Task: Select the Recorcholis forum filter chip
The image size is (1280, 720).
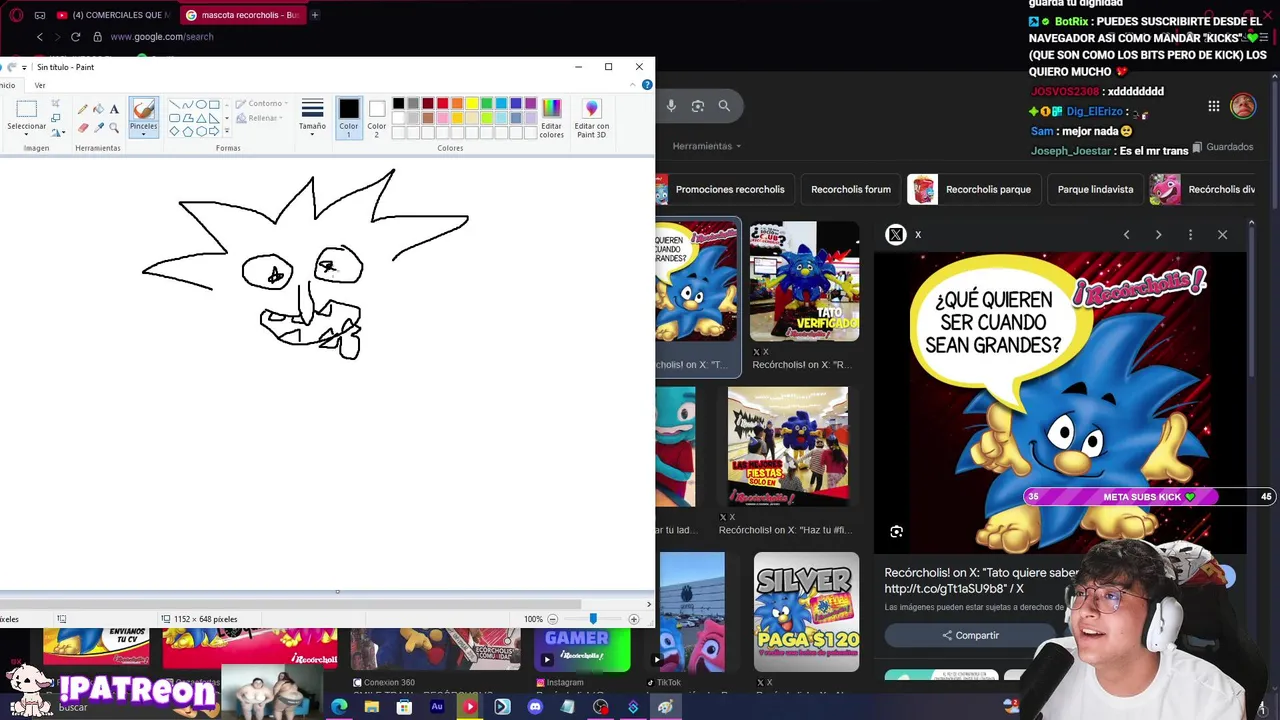Action: point(851,189)
